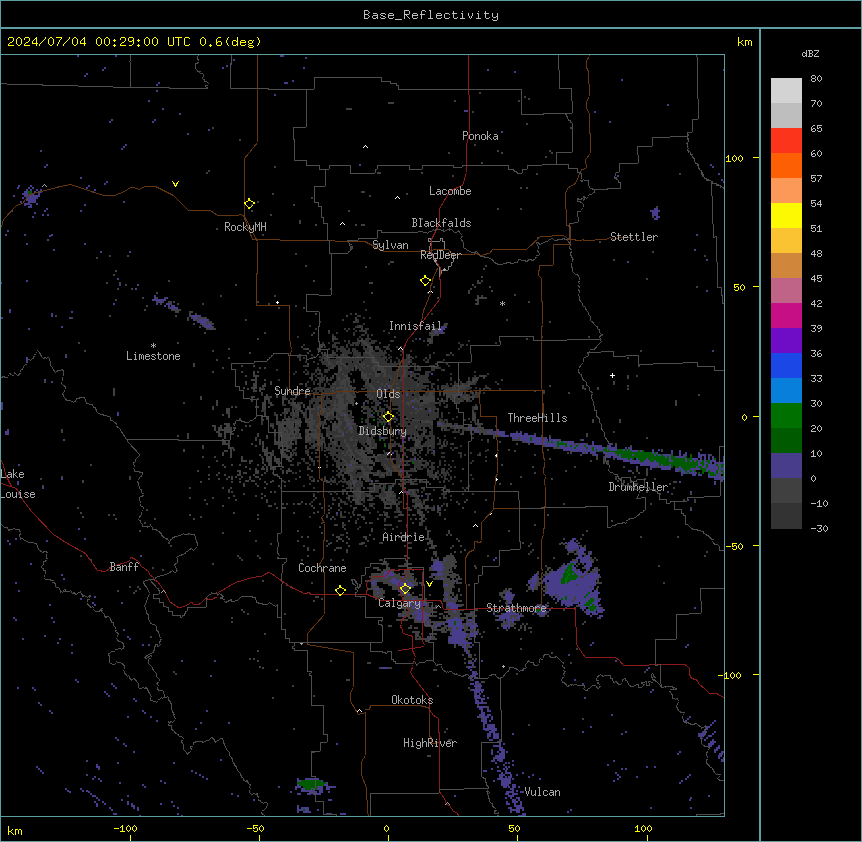This screenshot has width=862, height=842.
Task: Click the RedDeer city label
Action: (440, 255)
